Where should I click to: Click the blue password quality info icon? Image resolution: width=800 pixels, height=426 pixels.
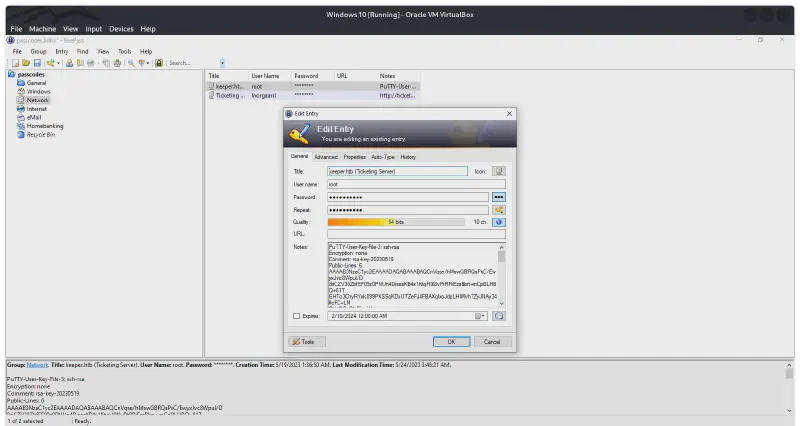[x=499, y=222]
